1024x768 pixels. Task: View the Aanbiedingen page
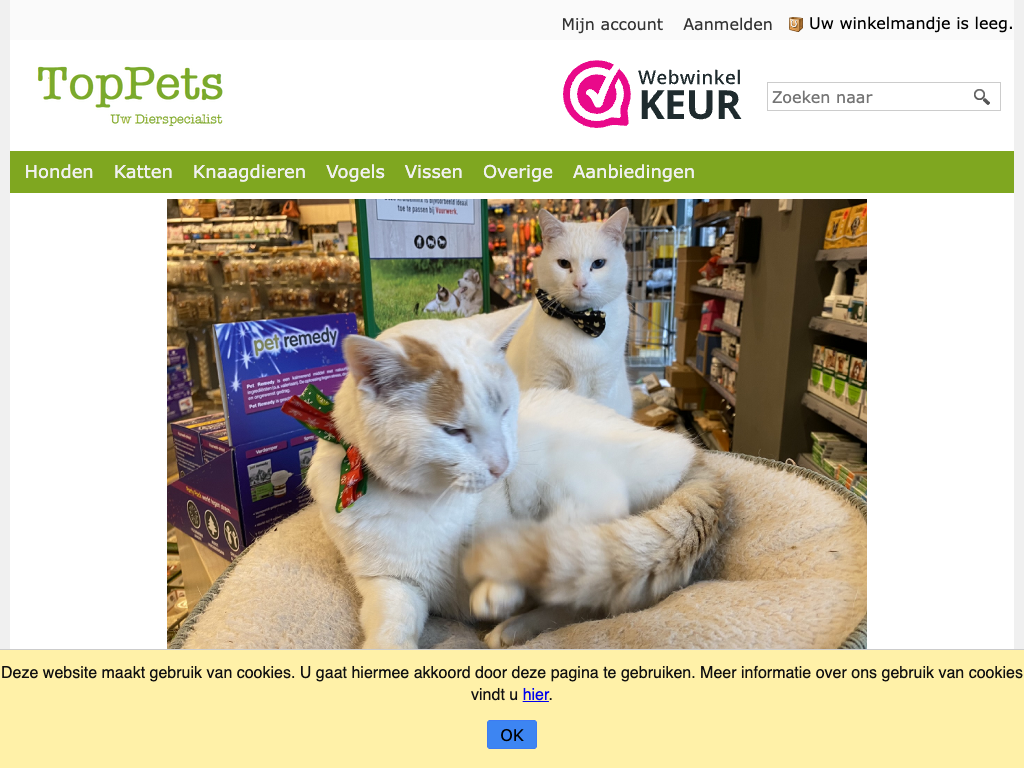633,172
